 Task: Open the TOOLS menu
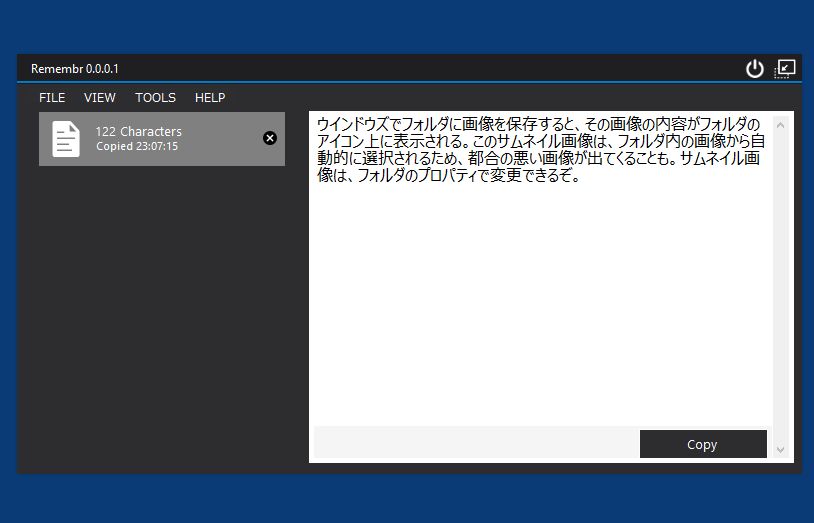click(x=155, y=98)
